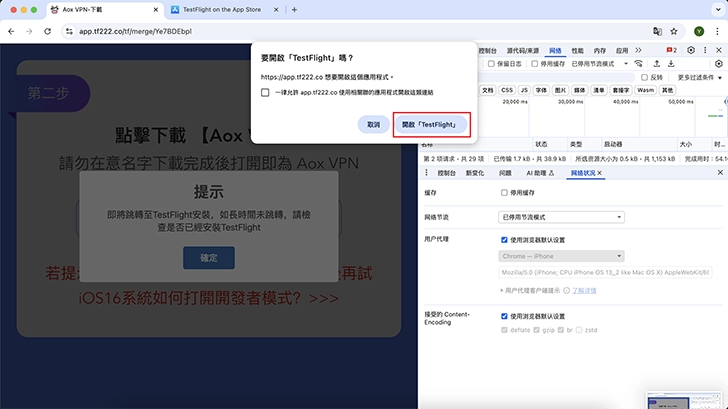Open DevTools customize three-dot menu
Screen dimensions: 728x409
click(x=705, y=50)
